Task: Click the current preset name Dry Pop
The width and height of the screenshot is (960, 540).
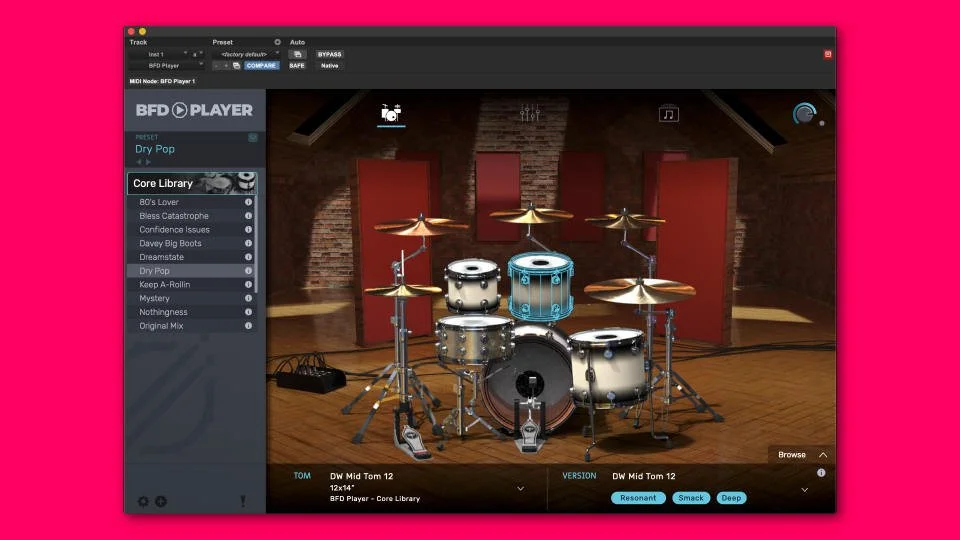Action: tap(155, 149)
